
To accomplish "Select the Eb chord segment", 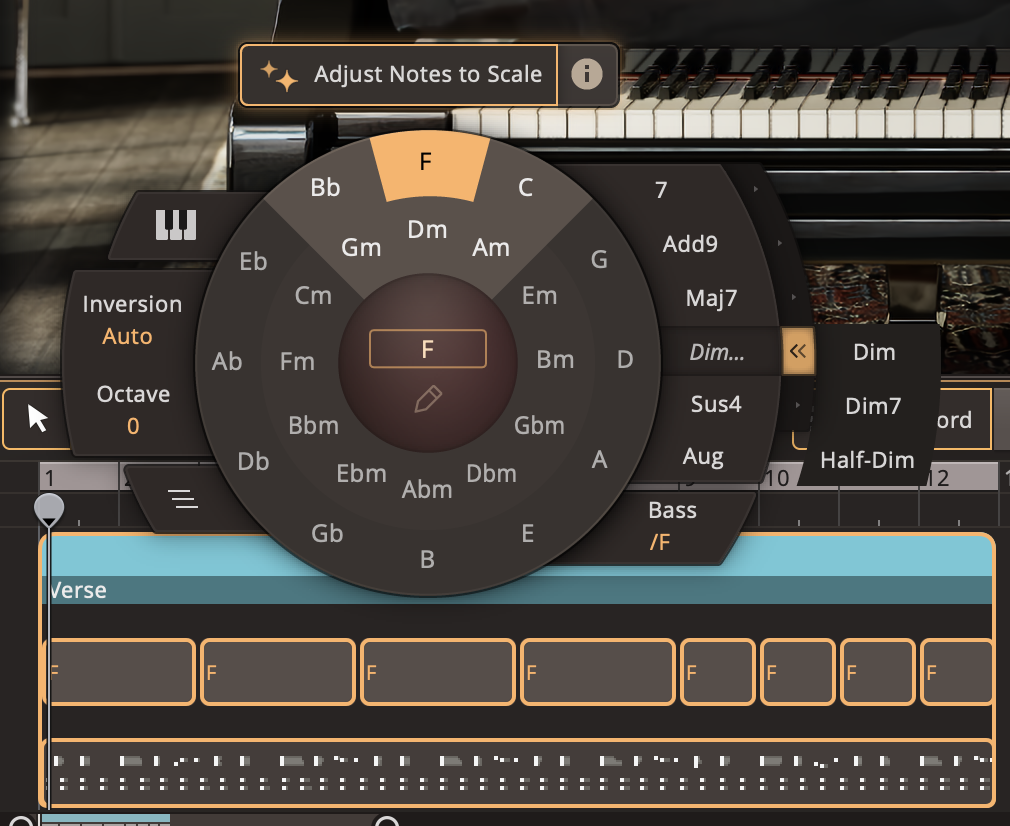I will [x=253, y=262].
